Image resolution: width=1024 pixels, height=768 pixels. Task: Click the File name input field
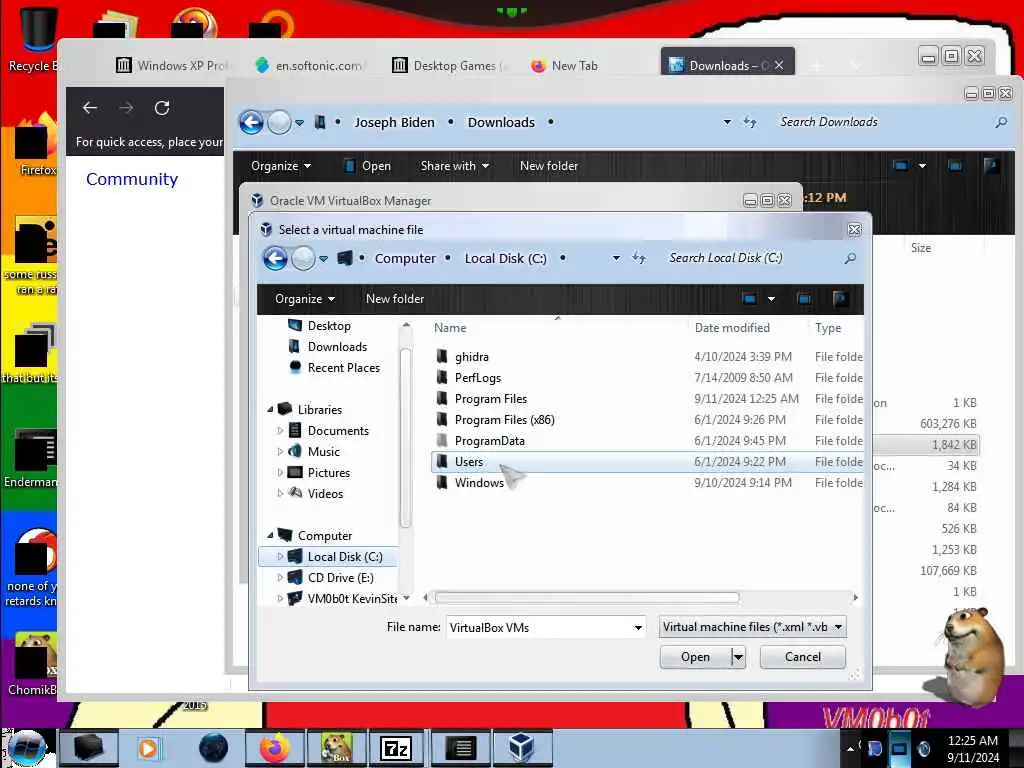539,628
